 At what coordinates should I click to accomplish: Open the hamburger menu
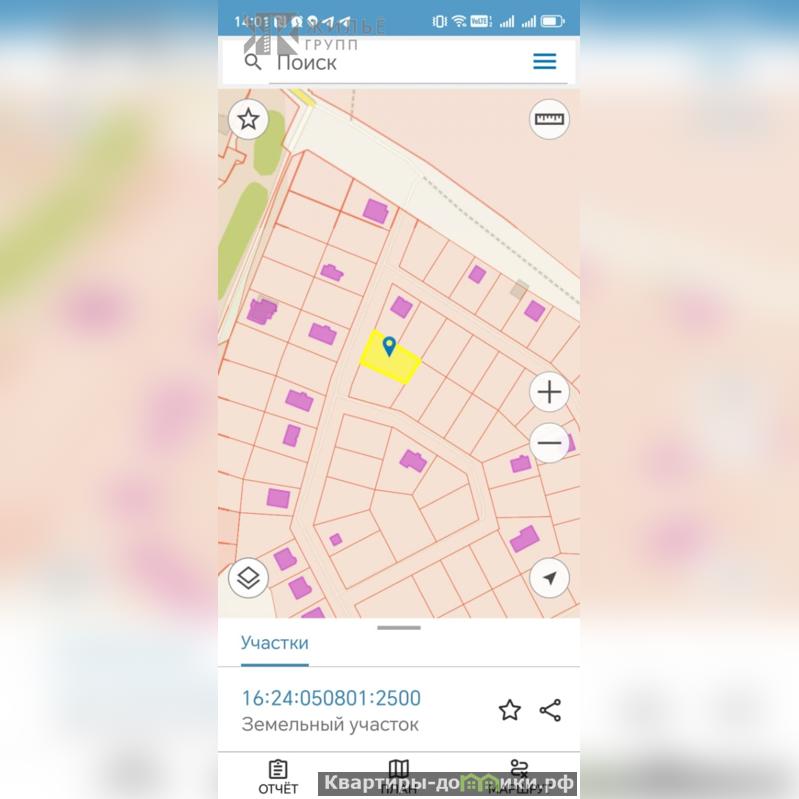544,62
